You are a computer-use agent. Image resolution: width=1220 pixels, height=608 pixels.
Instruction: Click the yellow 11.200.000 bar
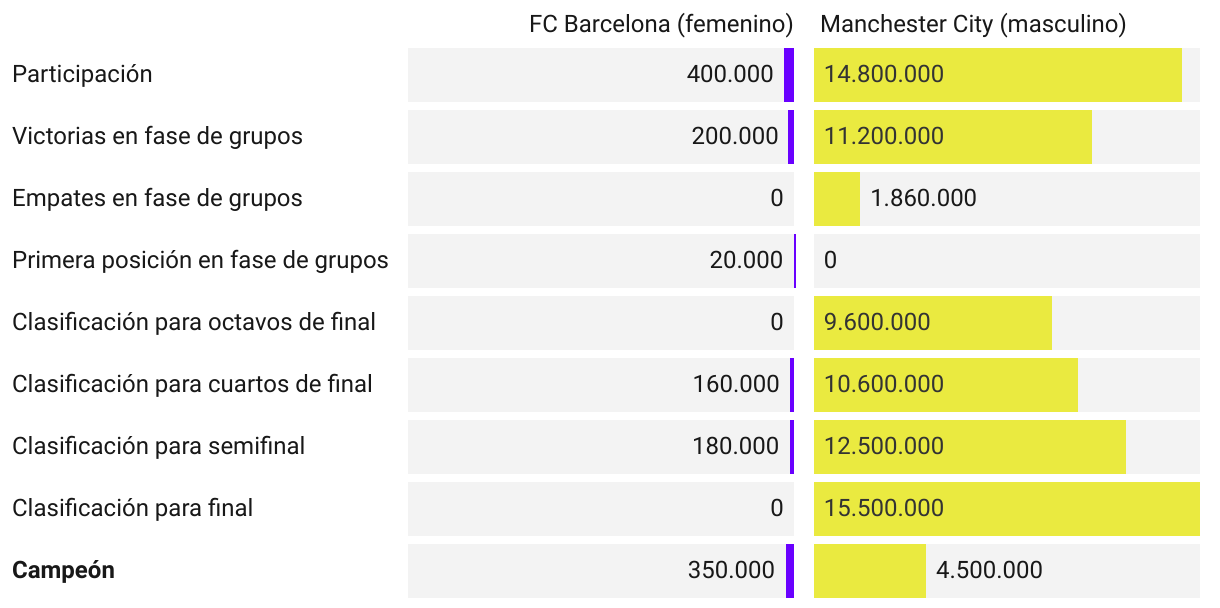pyautogui.click(x=953, y=137)
